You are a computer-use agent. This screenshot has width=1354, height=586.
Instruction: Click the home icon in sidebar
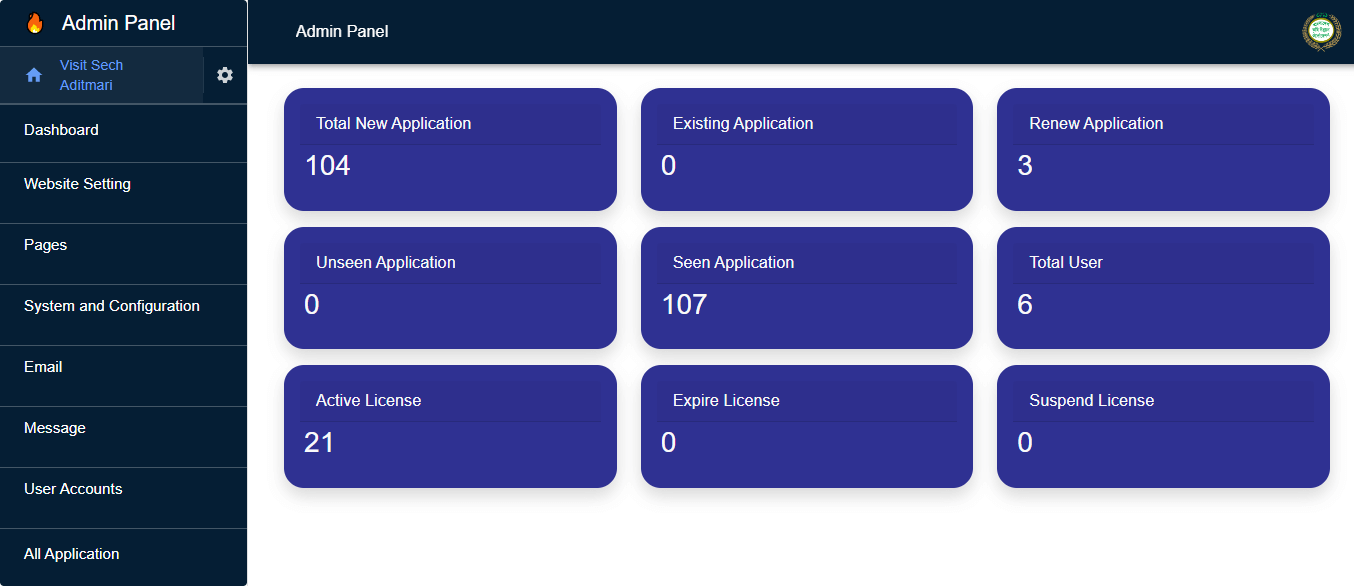click(34, 75)
